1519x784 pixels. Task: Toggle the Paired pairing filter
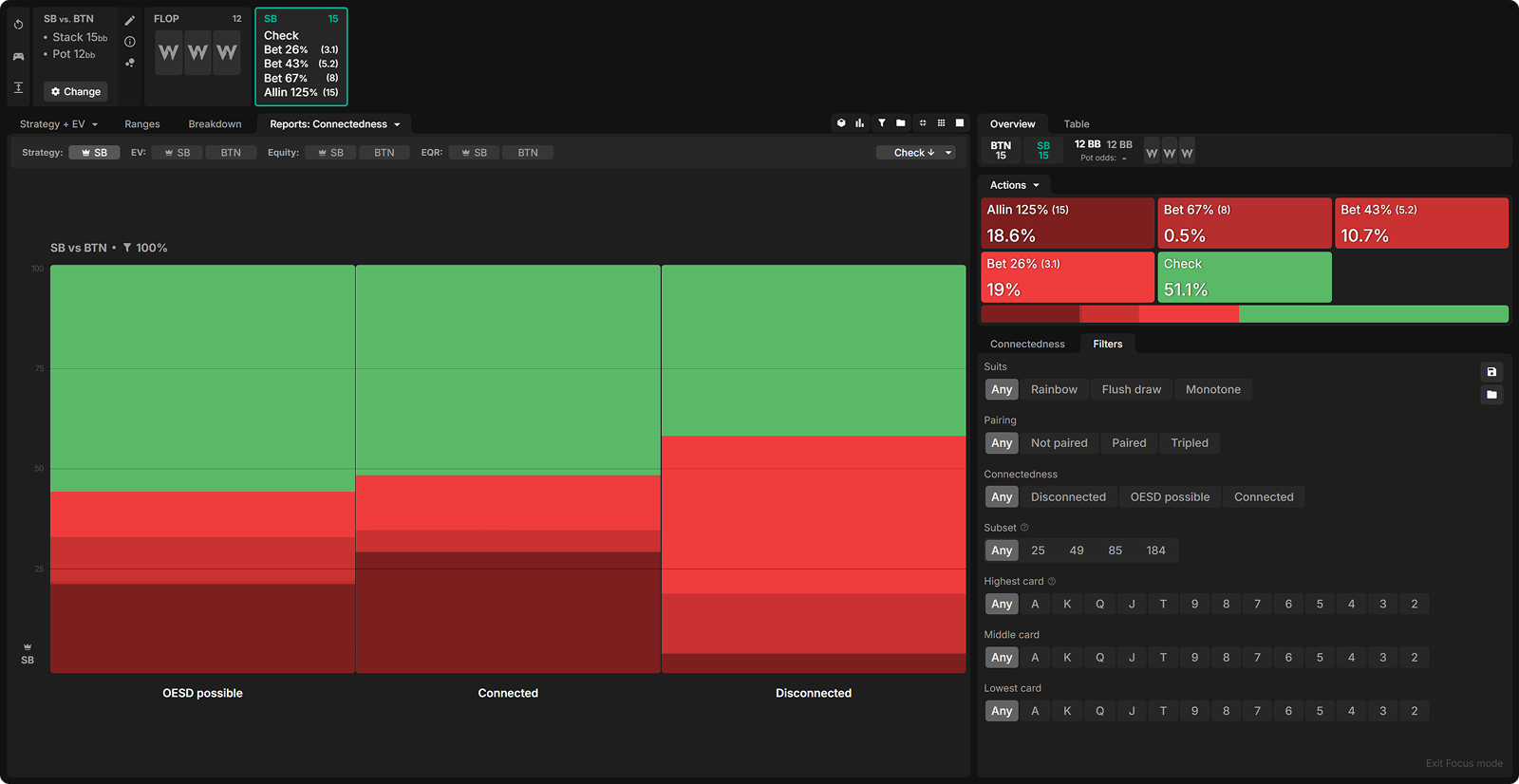pyautogui.click(x=1129, y=443)
